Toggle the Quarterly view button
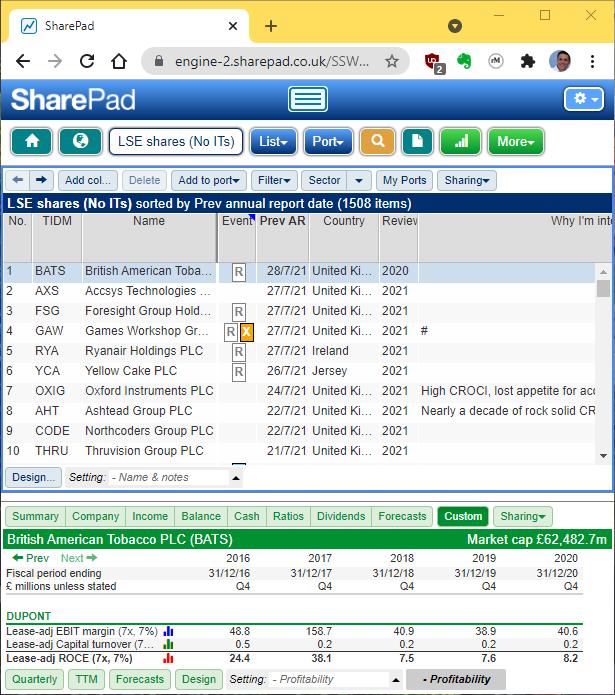Screen dimensions: 615x695 (35, 679)
